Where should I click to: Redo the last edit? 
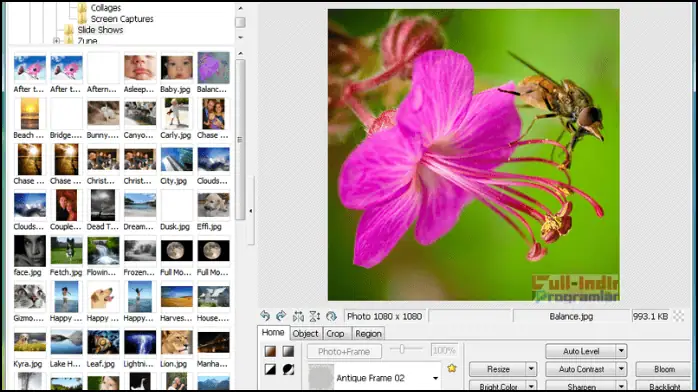click(281, 316)
